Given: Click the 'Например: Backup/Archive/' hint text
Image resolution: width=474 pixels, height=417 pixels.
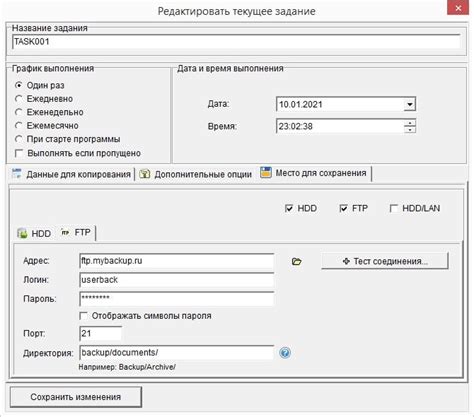Looking at the screenshot, I should (x=127, y=367).
